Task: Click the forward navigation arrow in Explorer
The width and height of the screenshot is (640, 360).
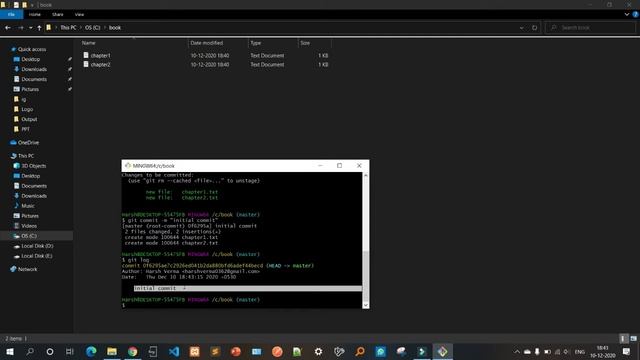Action: tap(21, 28)
